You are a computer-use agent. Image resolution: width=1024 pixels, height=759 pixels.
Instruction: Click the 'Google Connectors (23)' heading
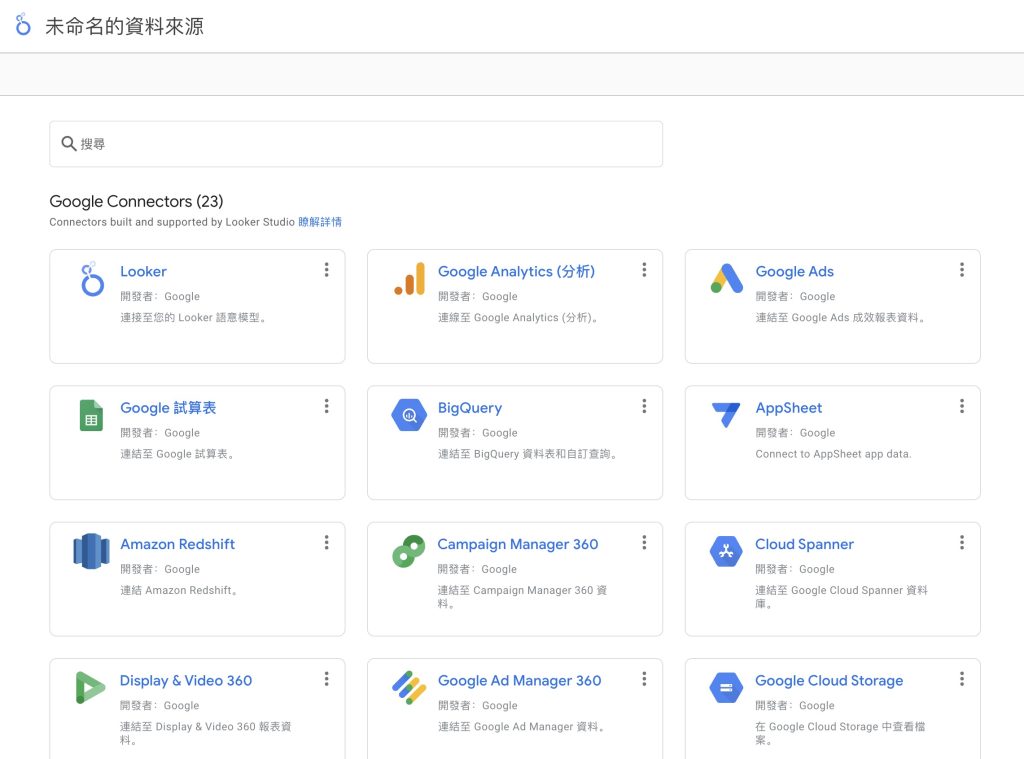pos(136,201)
